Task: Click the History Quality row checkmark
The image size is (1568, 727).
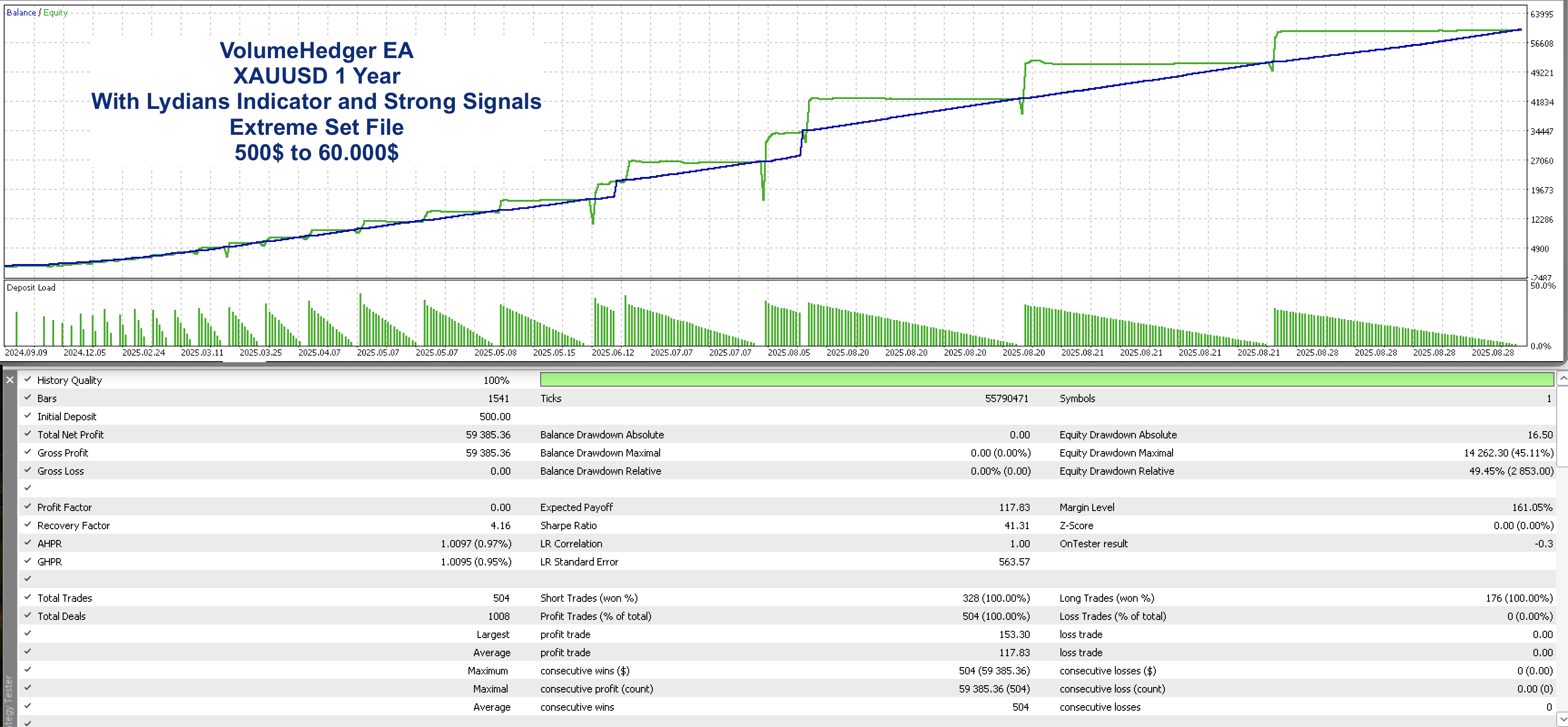Action: [x=27, y=379]
